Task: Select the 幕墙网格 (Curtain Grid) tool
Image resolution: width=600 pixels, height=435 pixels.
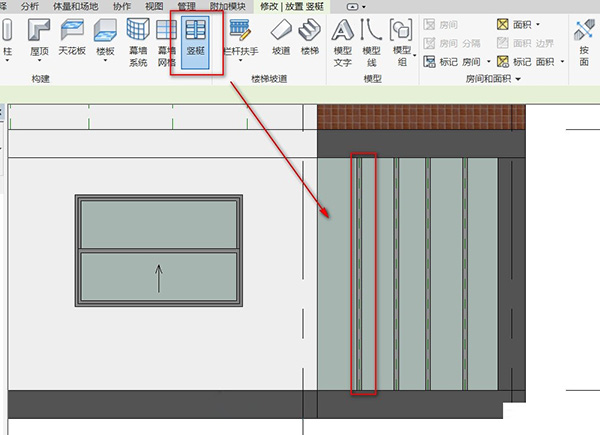Action: click(166, 42)
